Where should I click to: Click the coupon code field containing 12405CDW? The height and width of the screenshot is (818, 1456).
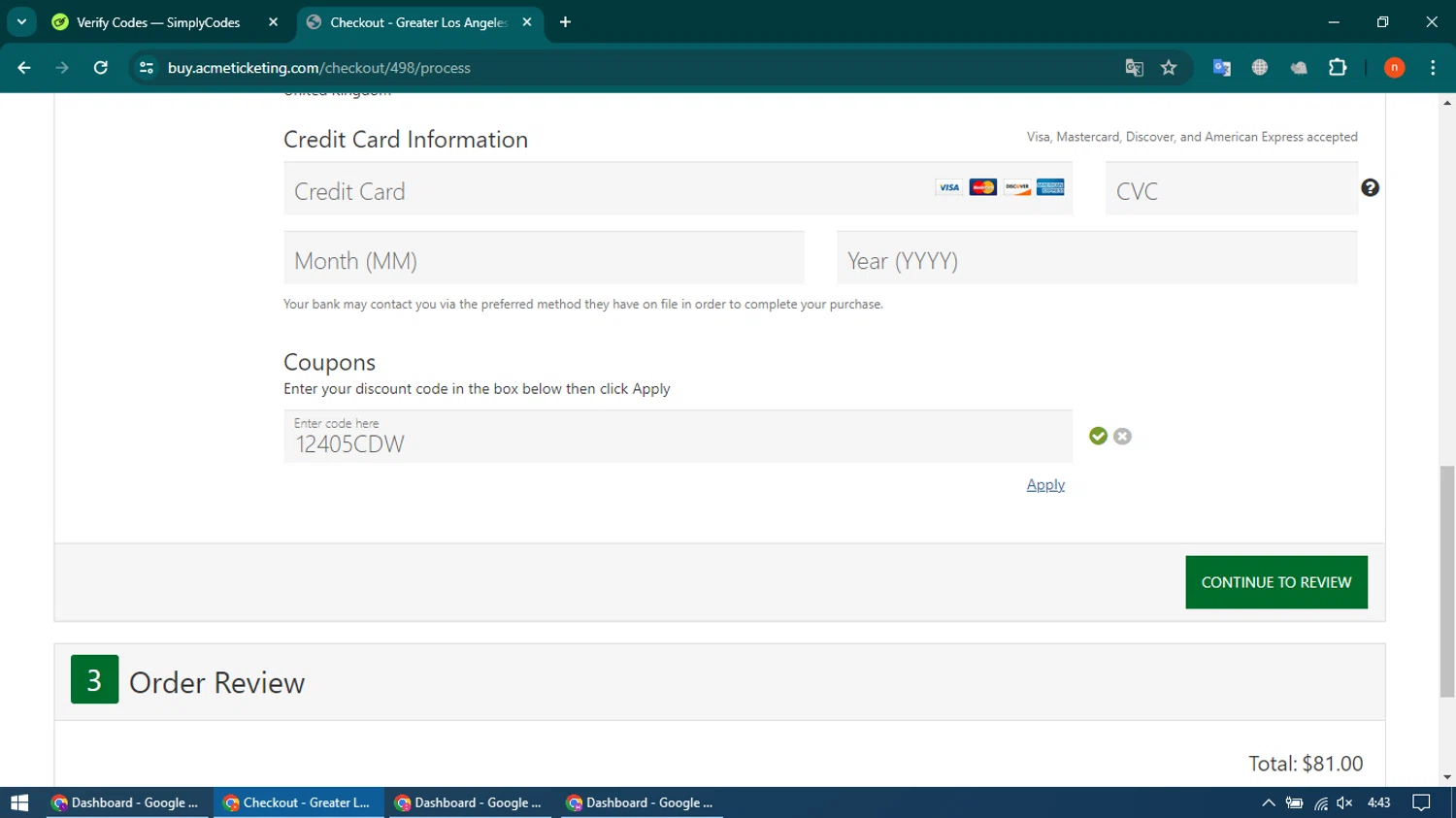pyautogui.click(x=678, y=436)
